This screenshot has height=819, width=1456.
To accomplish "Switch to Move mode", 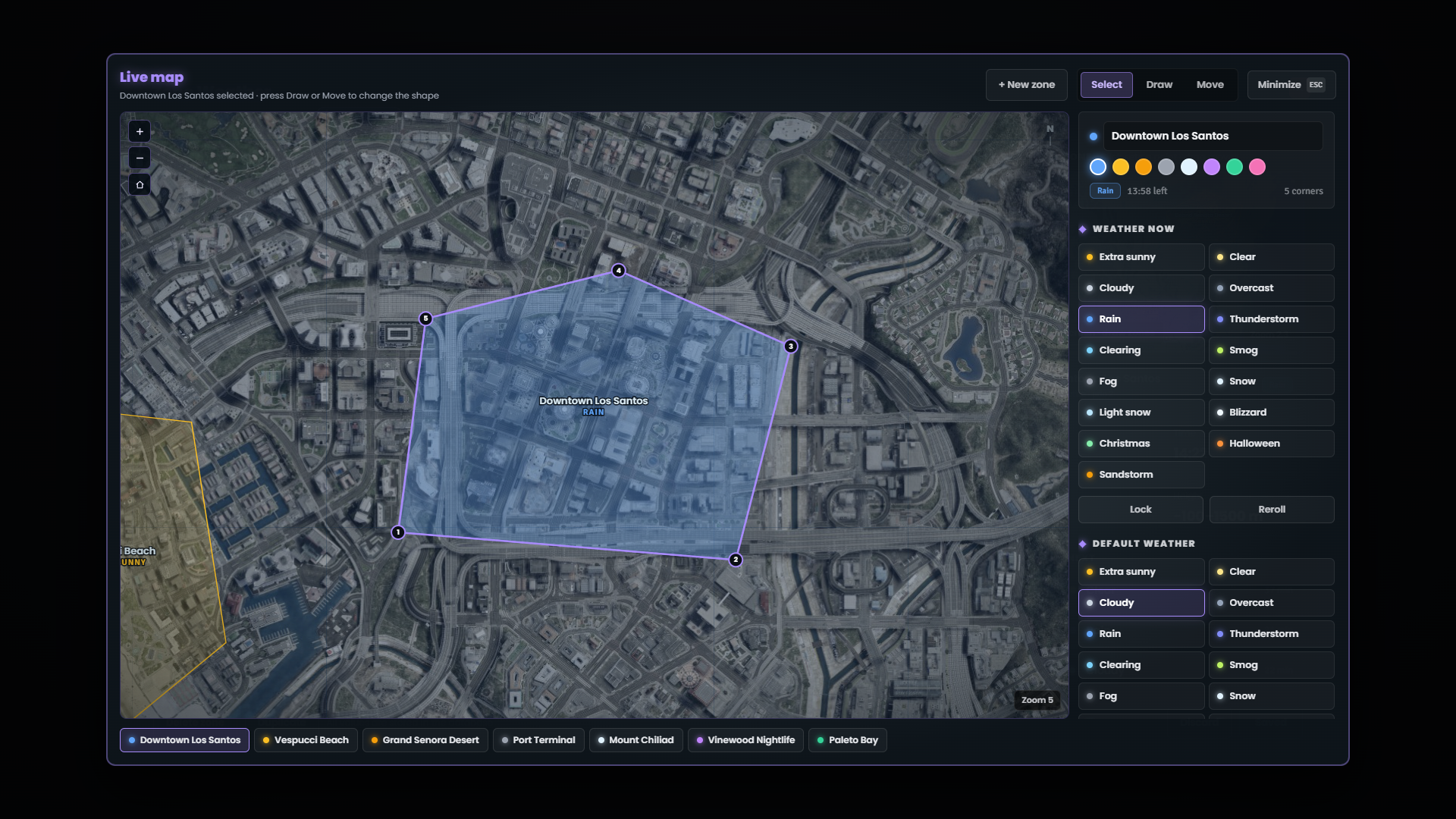I will pyautogui.click(x=1210, y=85).
